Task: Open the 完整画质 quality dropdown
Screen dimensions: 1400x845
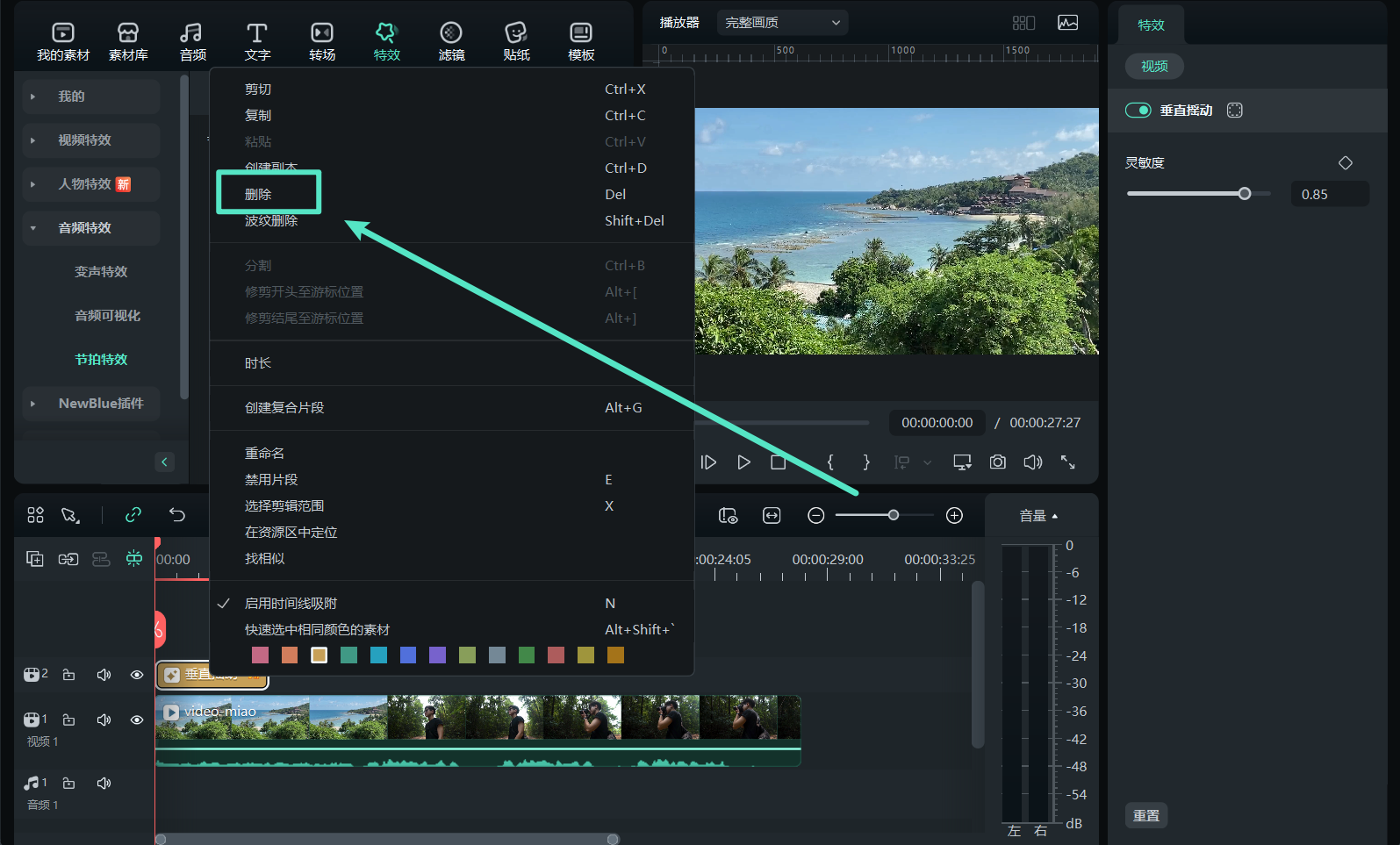Action: [781, 23]
